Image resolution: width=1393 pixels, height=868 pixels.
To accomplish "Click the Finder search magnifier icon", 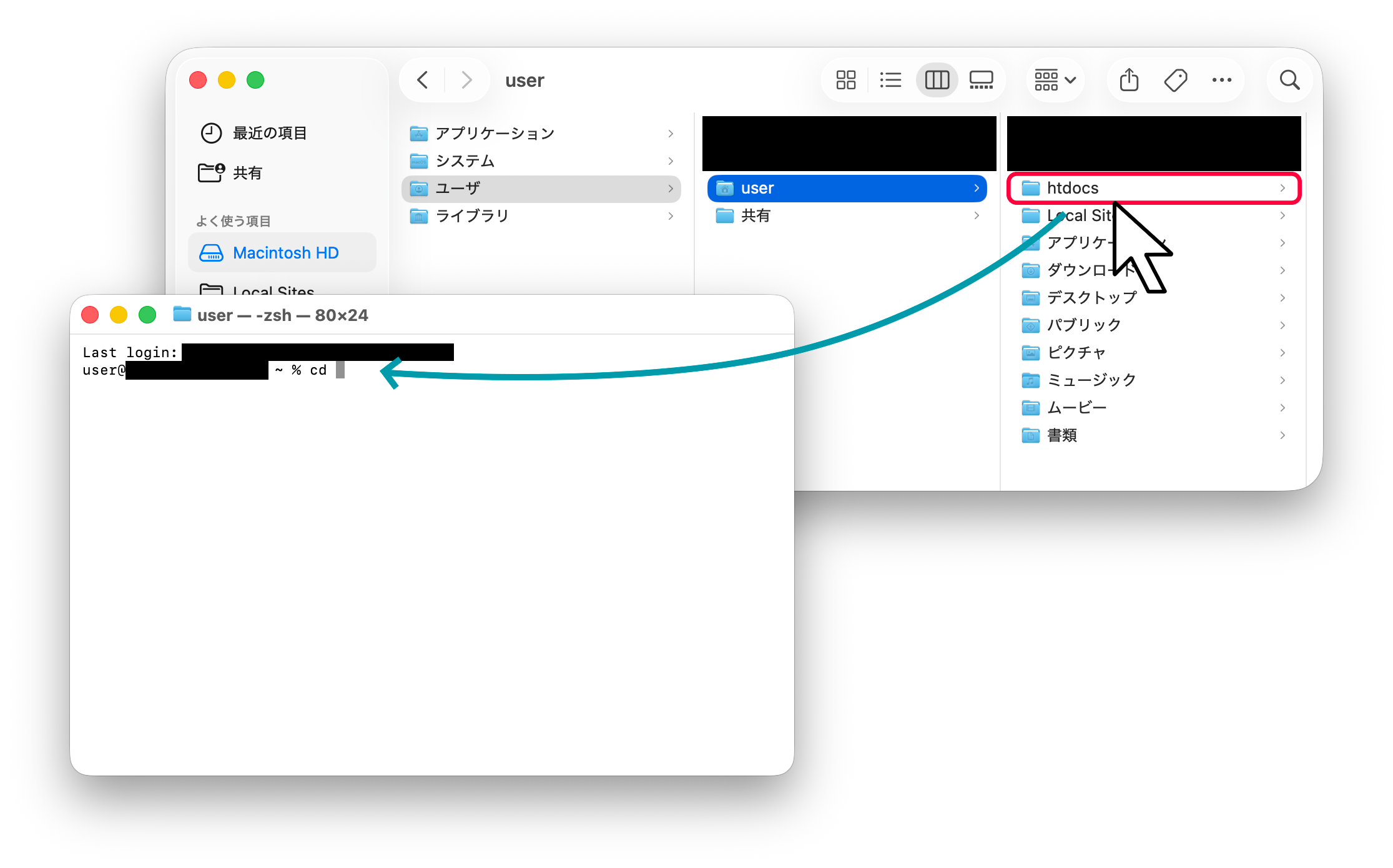I will click(1289, 80).
